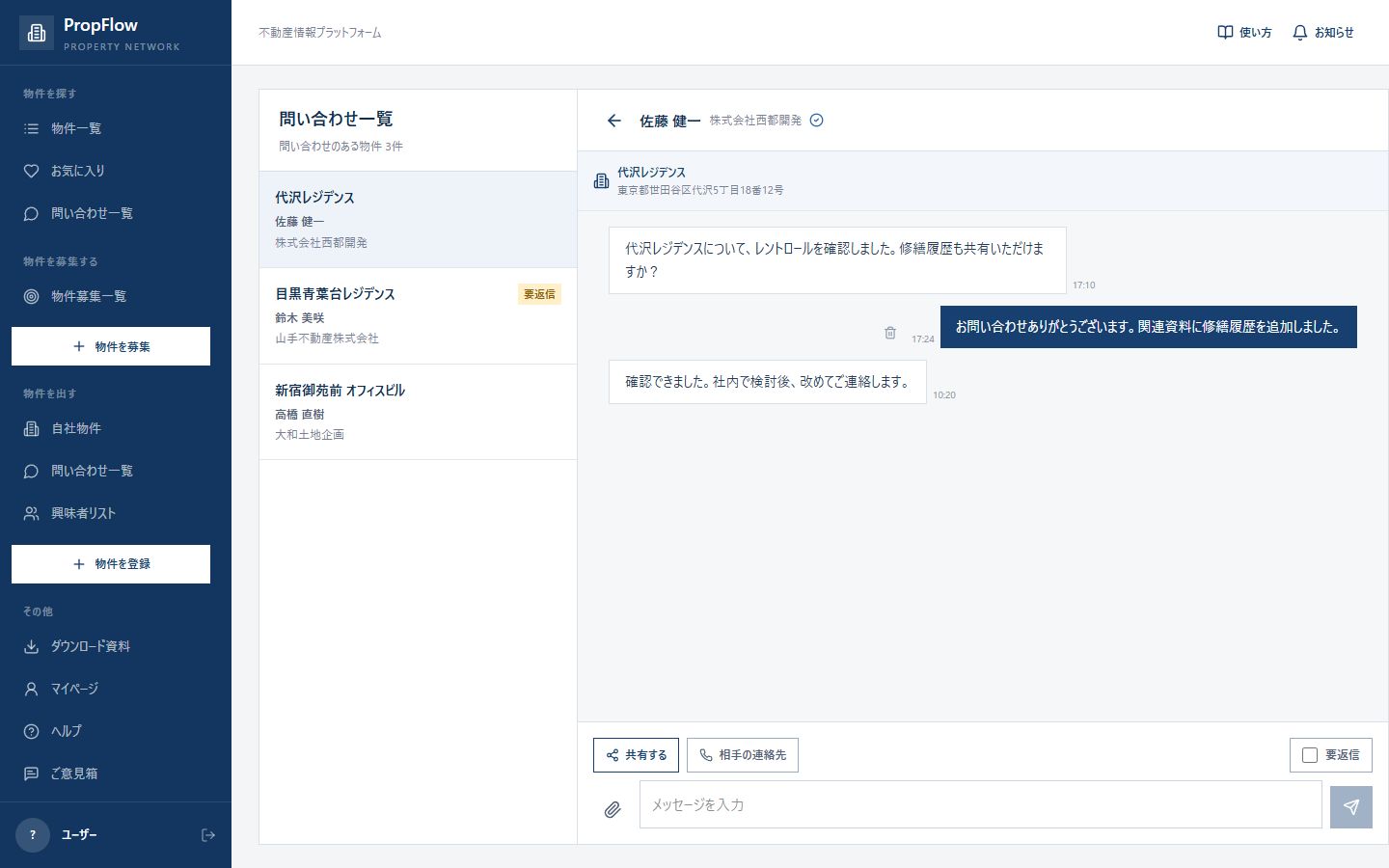1389x868 pixels.
Task: Open 問い合わせ一覧 under 物件を出す
Action: coord(116,471)
